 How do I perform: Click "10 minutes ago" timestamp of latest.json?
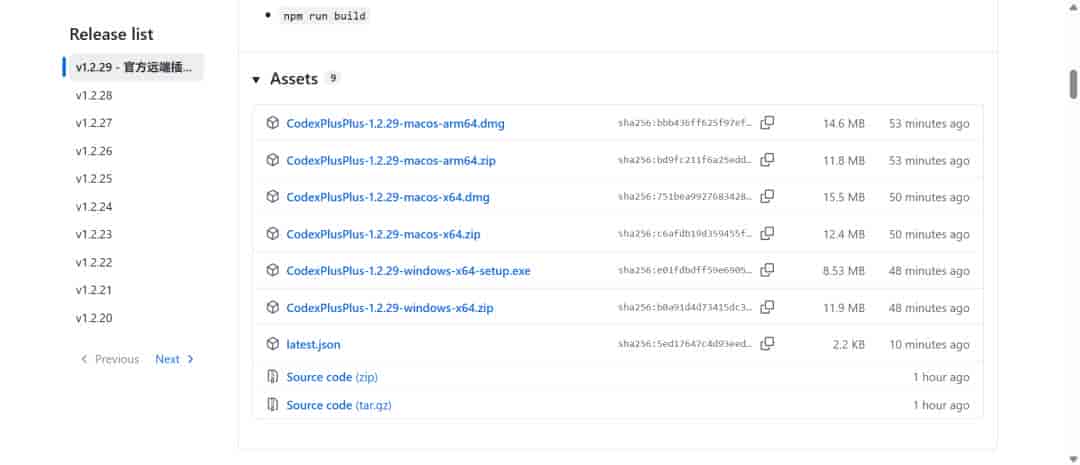tap(929, 344)
